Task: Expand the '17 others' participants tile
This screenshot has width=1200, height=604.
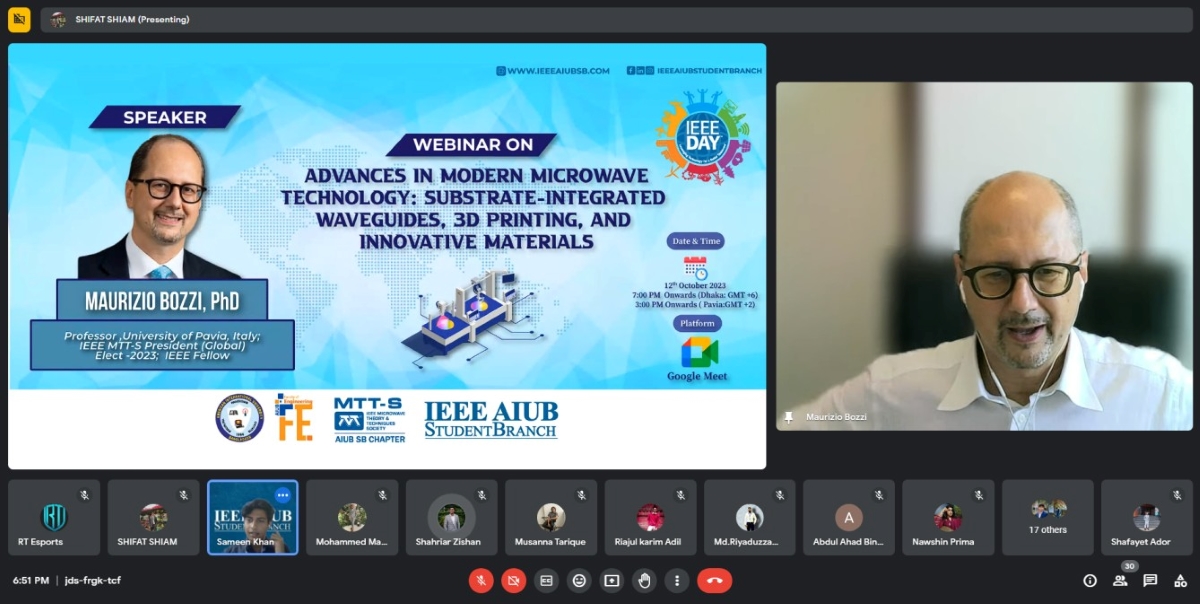Action: pyautogui.click(x=1048, y=517)
